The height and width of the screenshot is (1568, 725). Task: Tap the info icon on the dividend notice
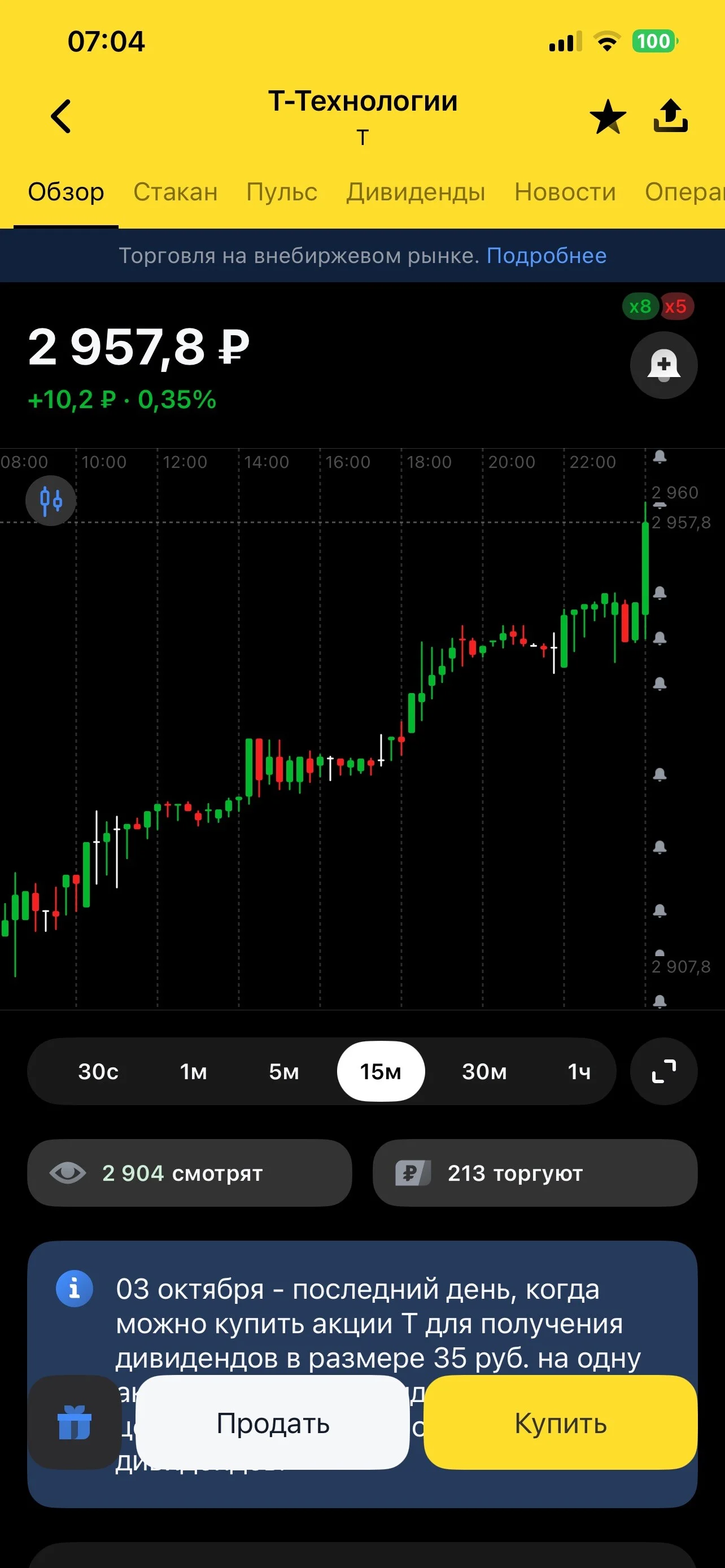[75, 1288]
